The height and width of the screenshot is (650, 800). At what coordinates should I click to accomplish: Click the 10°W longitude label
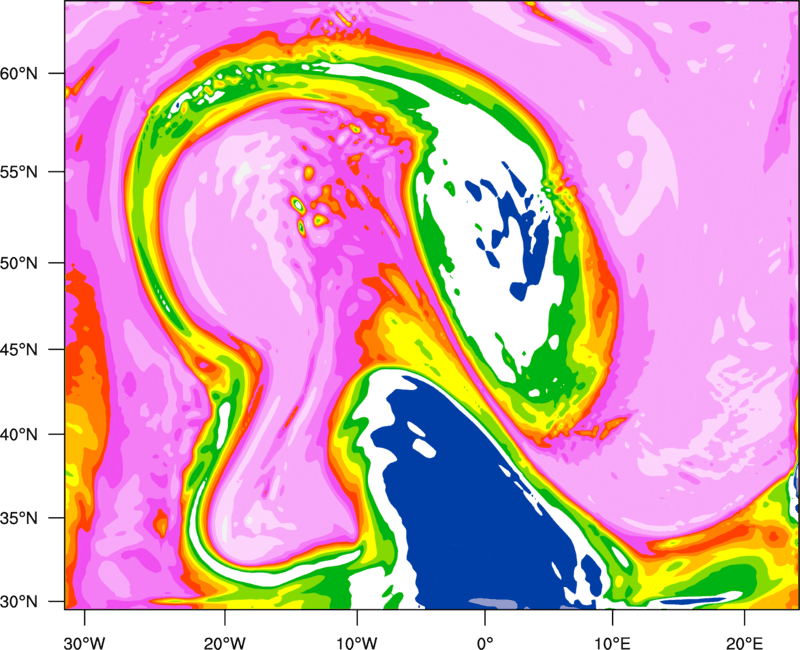356,643
